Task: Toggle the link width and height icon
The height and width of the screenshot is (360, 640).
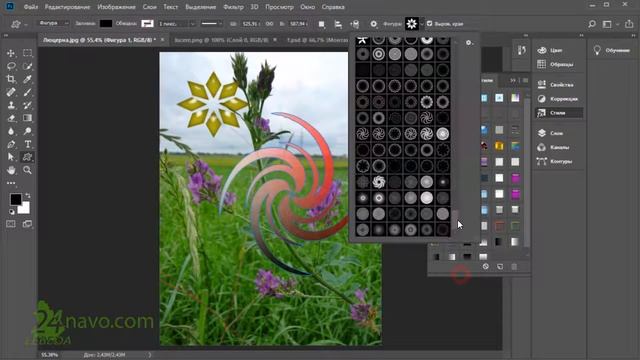Action: point(269,24)
